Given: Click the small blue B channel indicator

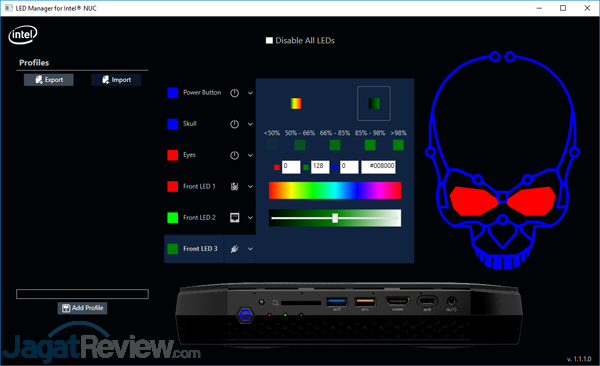Looking at the screenshot, I should 335,167.
